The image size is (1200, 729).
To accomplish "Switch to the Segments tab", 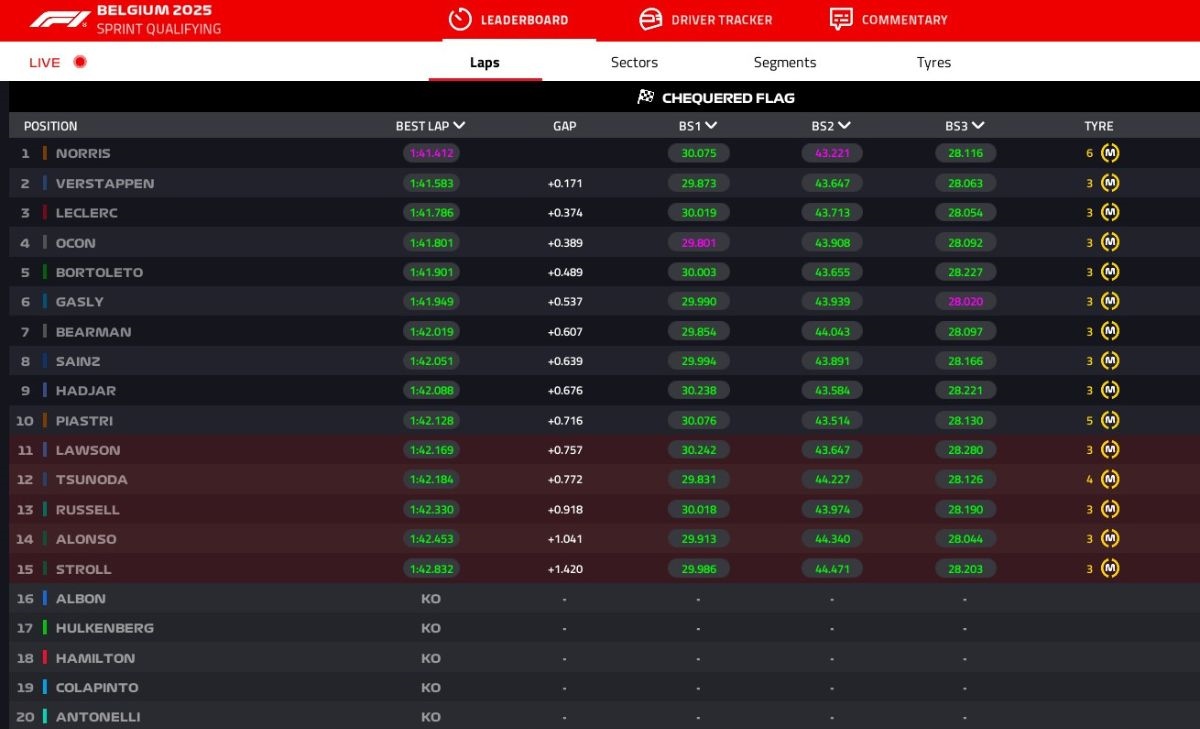I will coord(784,62).
